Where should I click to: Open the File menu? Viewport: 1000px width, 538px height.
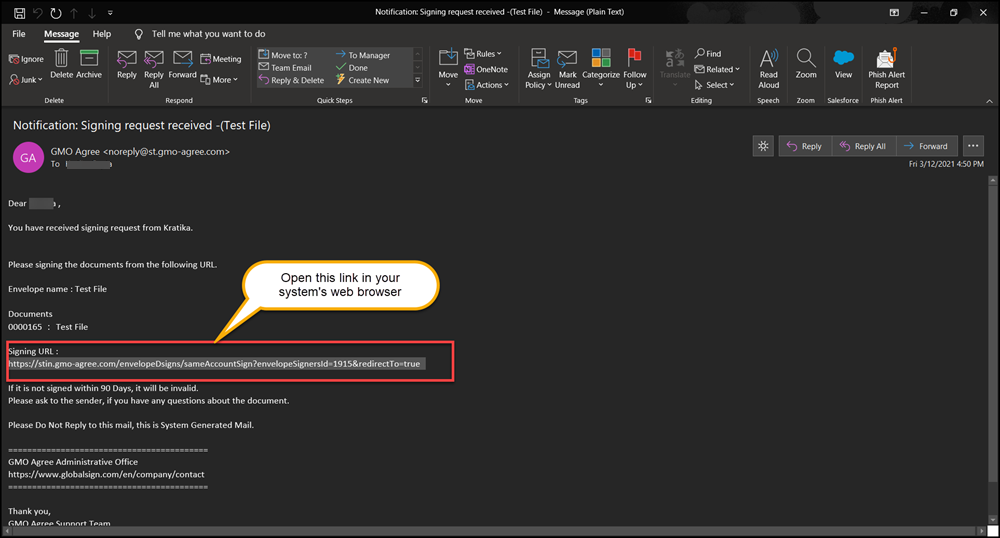[19, 34]
